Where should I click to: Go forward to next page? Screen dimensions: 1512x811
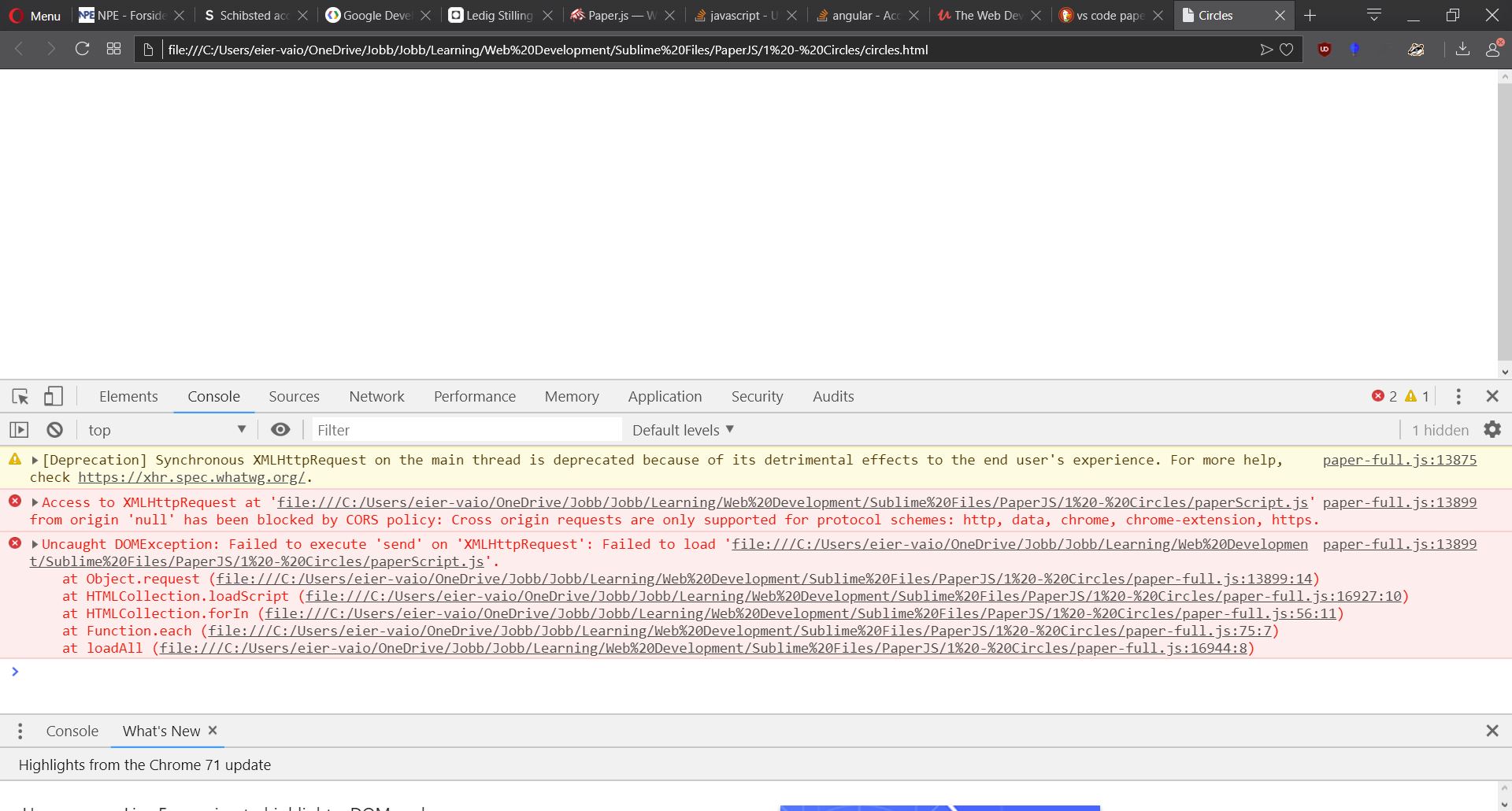point(50,49)
